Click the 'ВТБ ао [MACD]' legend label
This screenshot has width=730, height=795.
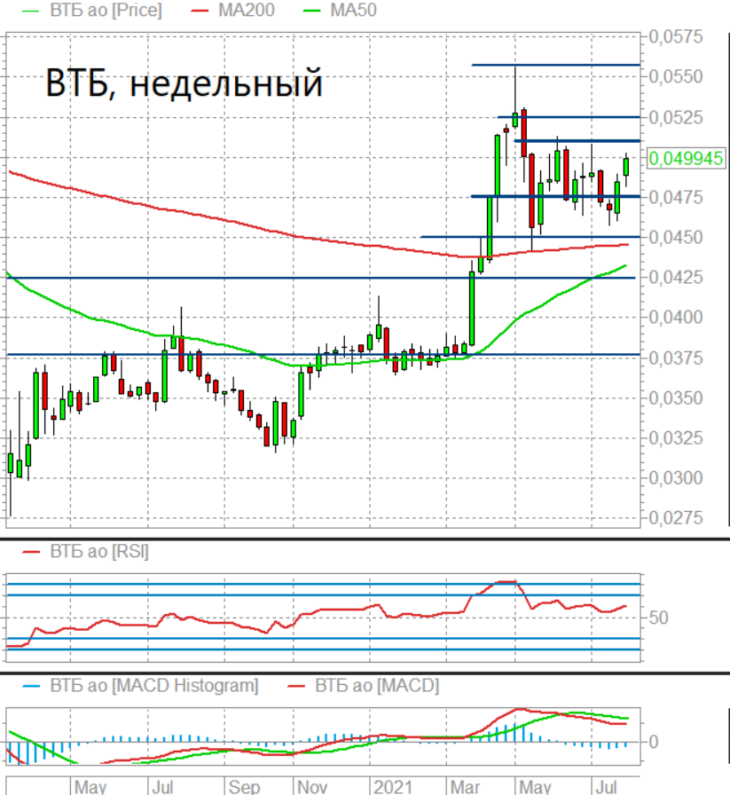pyautogui.click(x=377, y=686)
